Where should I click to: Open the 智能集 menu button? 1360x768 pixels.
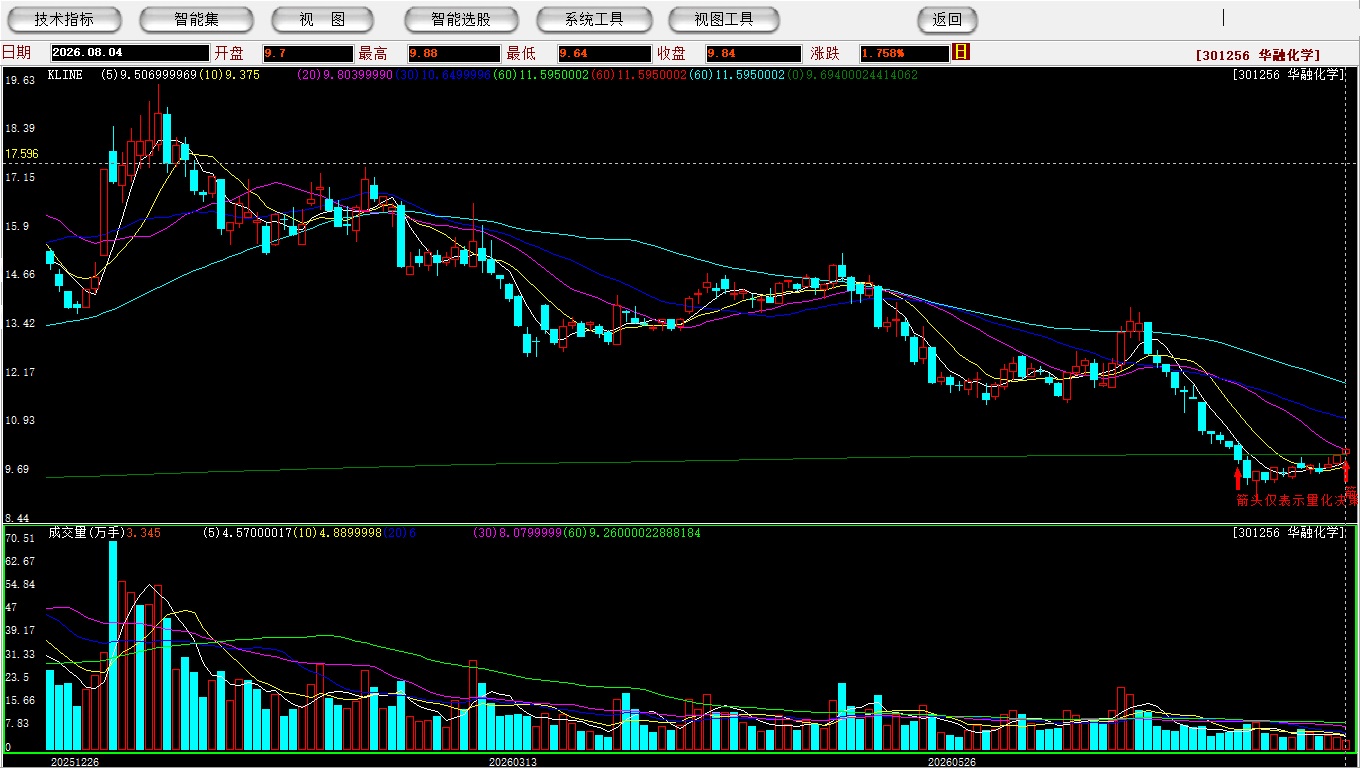point(196,19)
